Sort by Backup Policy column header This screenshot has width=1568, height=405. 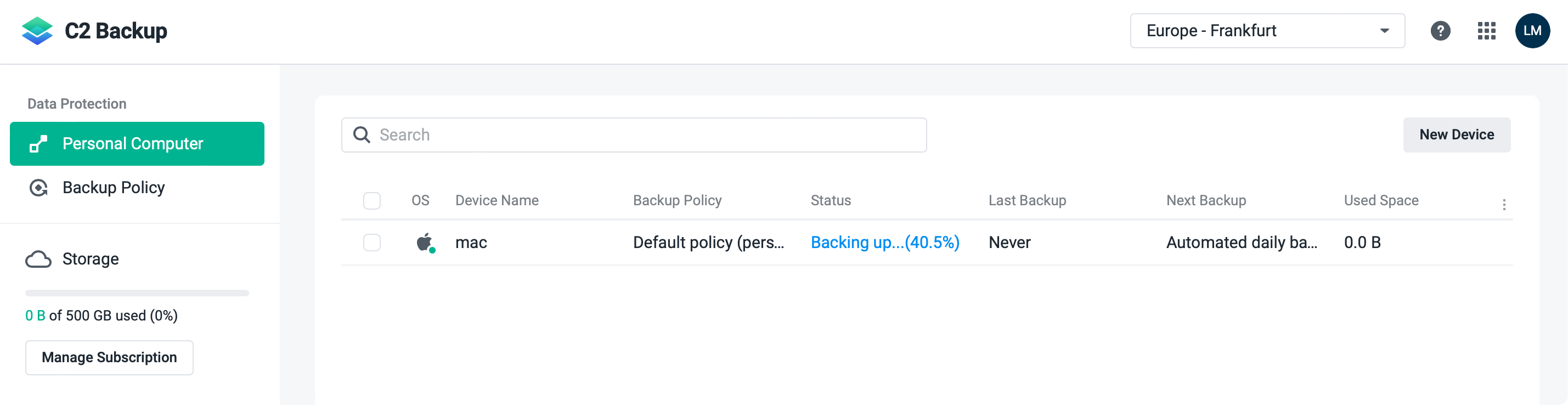677,201
